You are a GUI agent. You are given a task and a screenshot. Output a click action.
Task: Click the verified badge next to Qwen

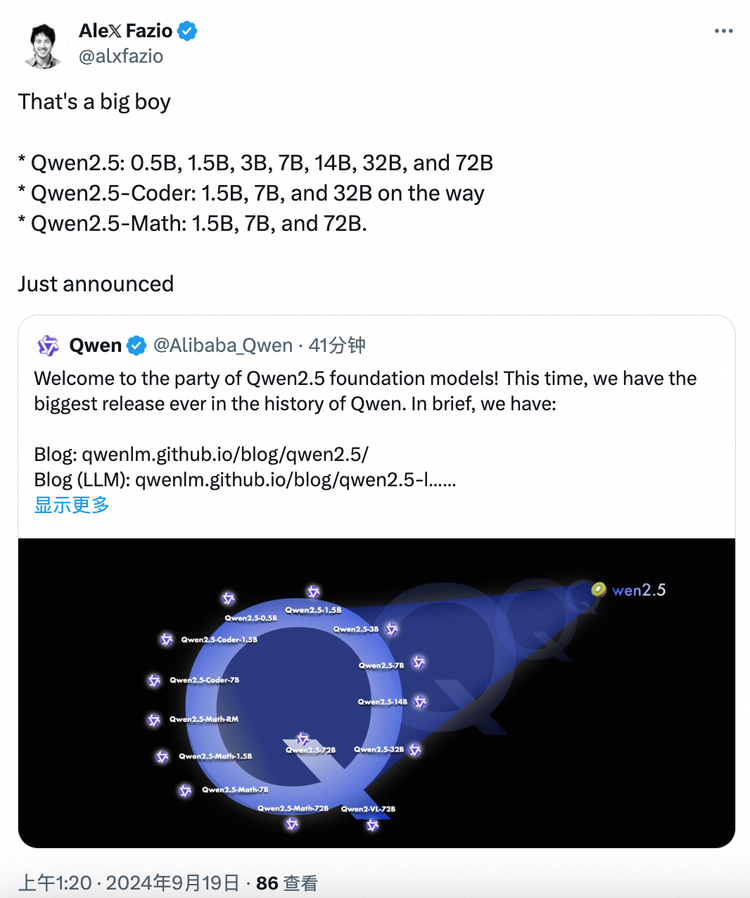point(137,346)
